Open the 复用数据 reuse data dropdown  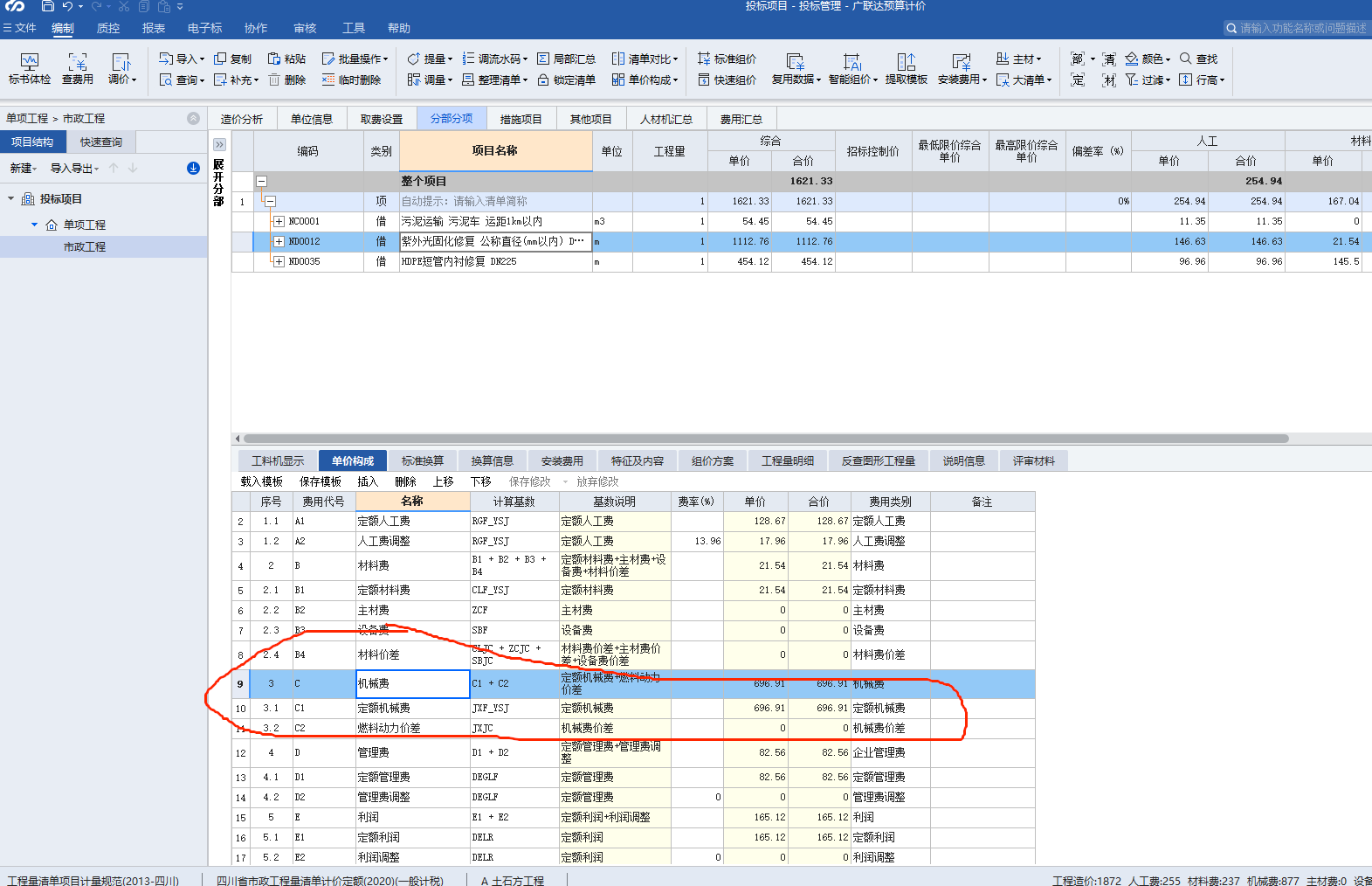pos(796,68)
